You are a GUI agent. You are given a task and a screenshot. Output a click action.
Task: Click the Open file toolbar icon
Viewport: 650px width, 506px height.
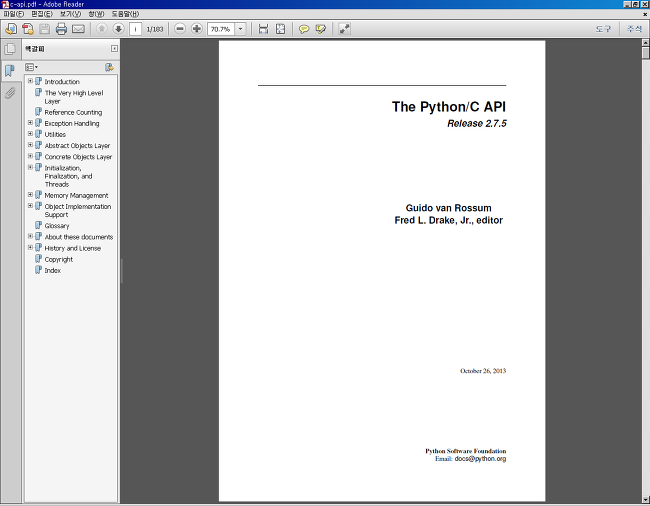11,29
